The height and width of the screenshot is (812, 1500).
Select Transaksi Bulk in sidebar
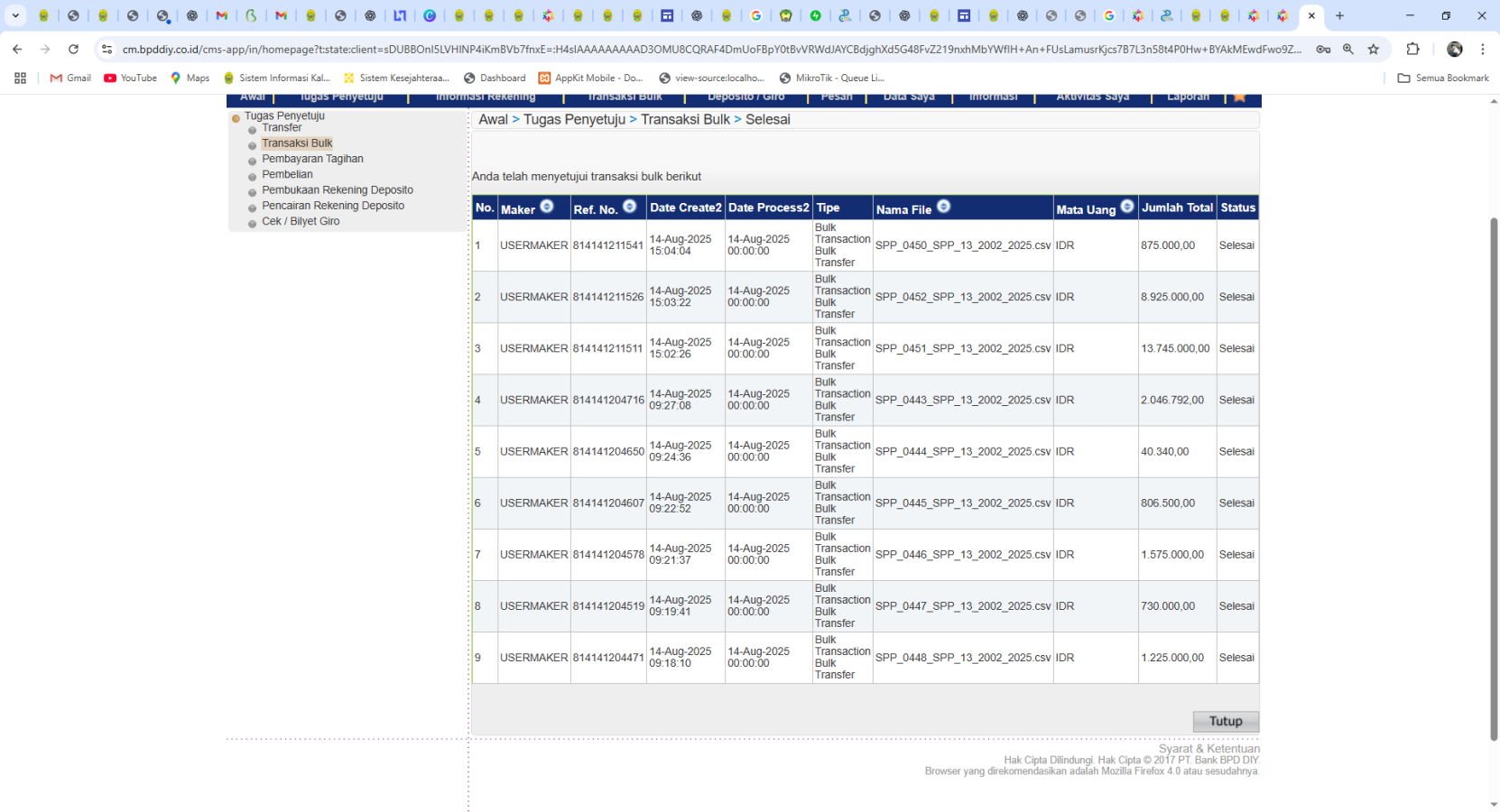[x=297, y=143]
